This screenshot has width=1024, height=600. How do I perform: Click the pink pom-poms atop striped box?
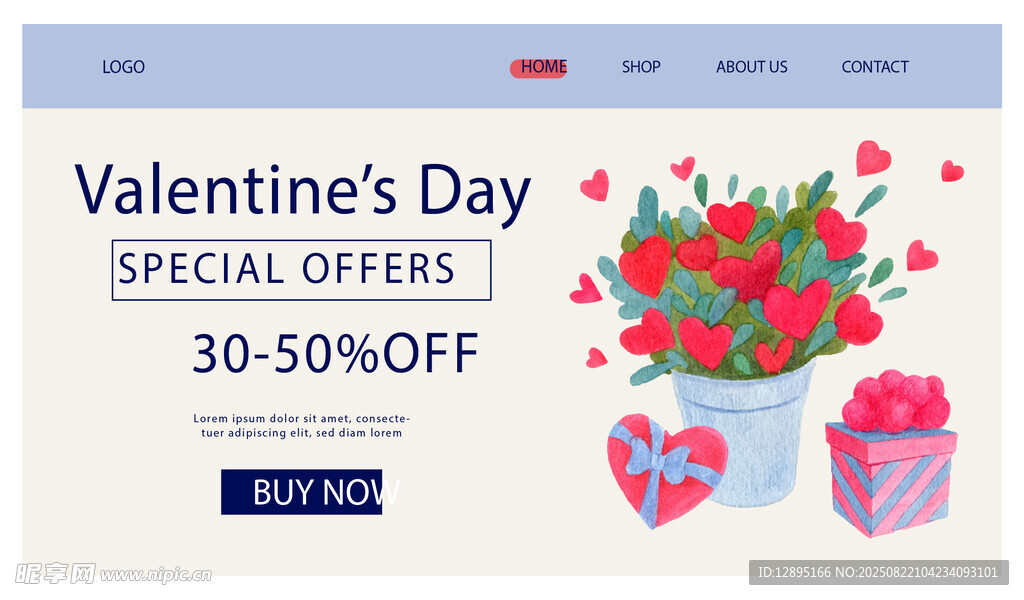coord(897,402)
